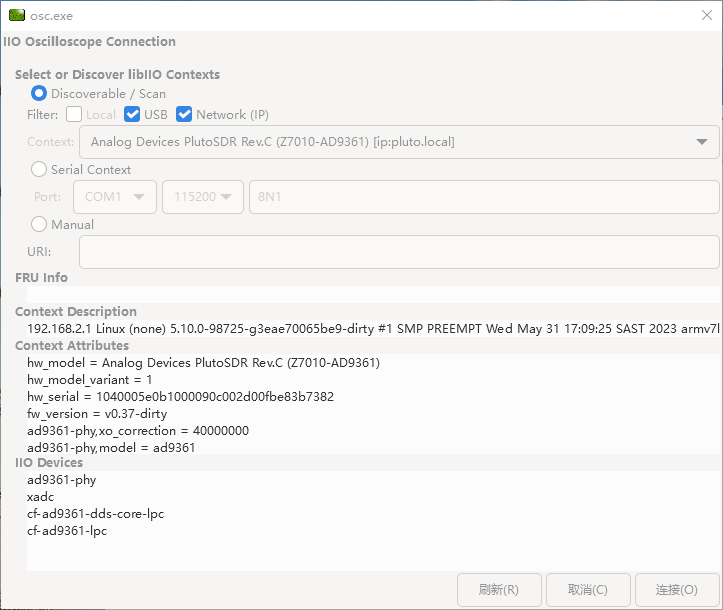
Task: Uncheck the USB filter checkbox
Action: [x=132, y=114]
